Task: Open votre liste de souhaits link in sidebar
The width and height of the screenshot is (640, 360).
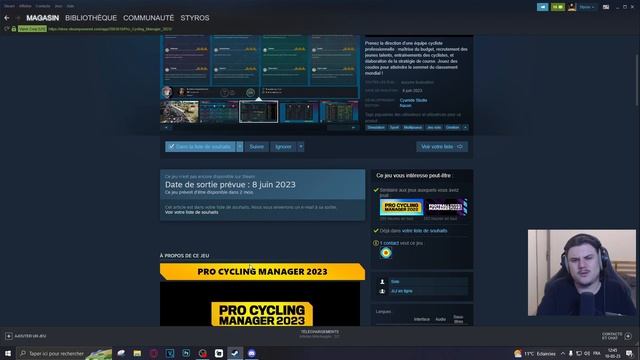Action: [x=424, y=231]
